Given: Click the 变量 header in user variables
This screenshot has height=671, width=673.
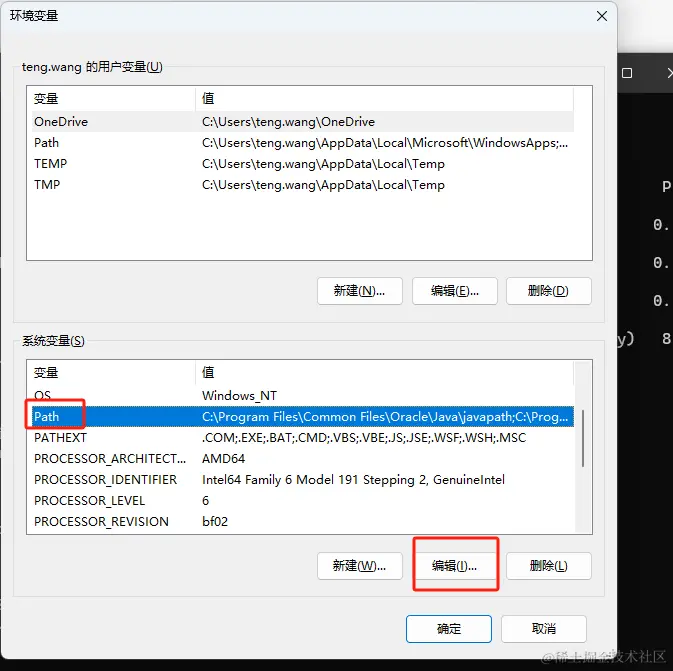Looking at the screenshot, I should pyautogui.click(x=46, y=99).
